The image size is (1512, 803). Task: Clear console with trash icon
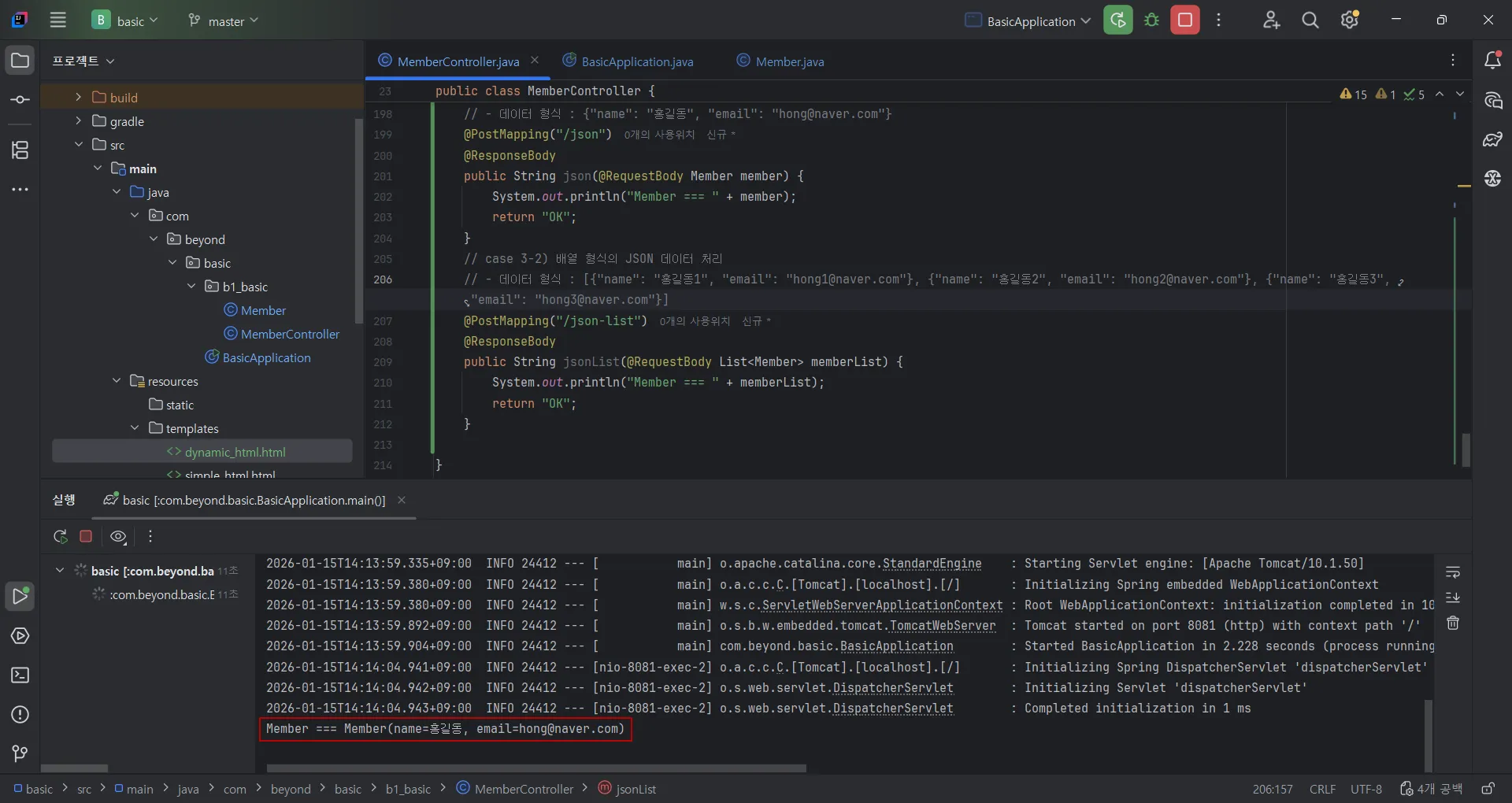click(1453, 623)
